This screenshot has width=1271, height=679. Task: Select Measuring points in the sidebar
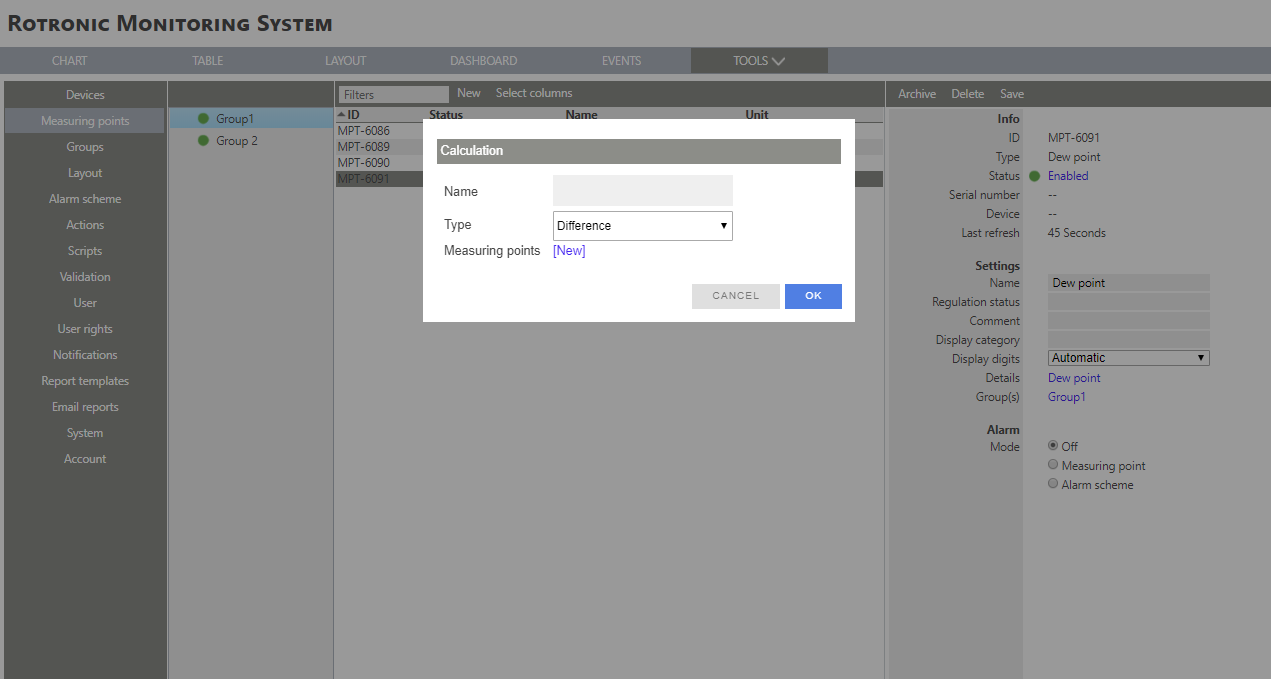85,121
